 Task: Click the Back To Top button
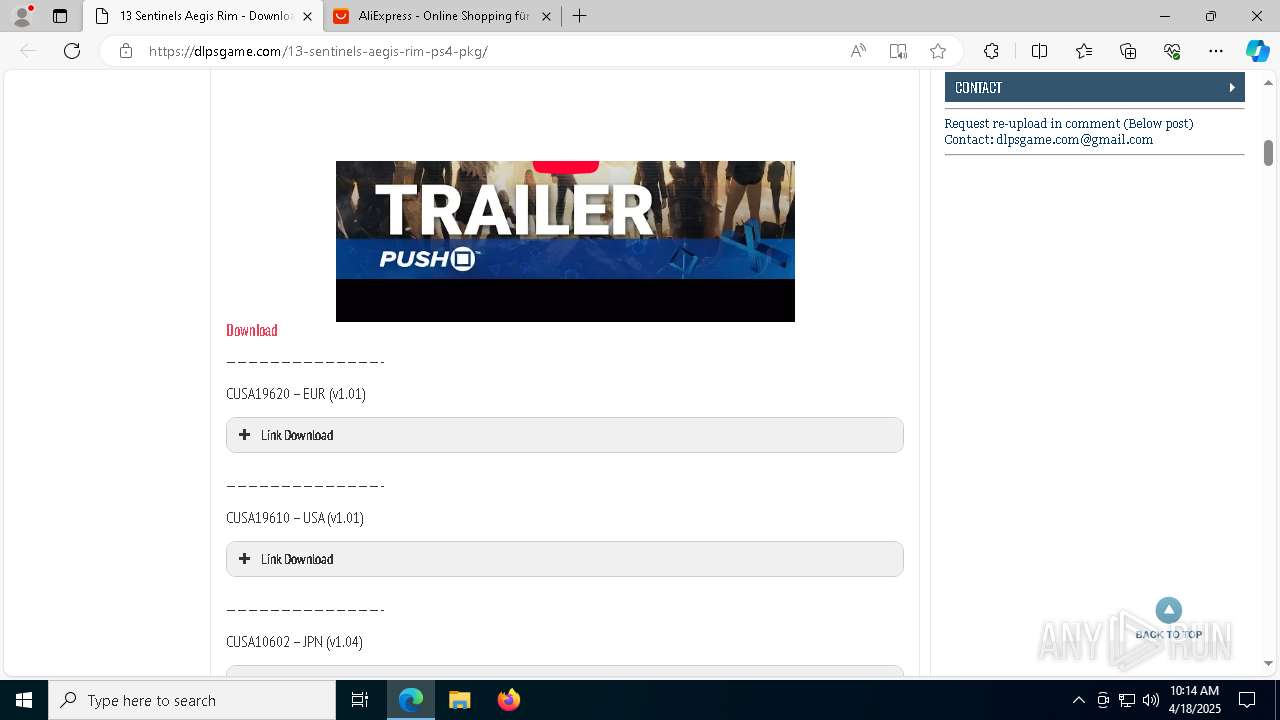tap(1169, 619)
